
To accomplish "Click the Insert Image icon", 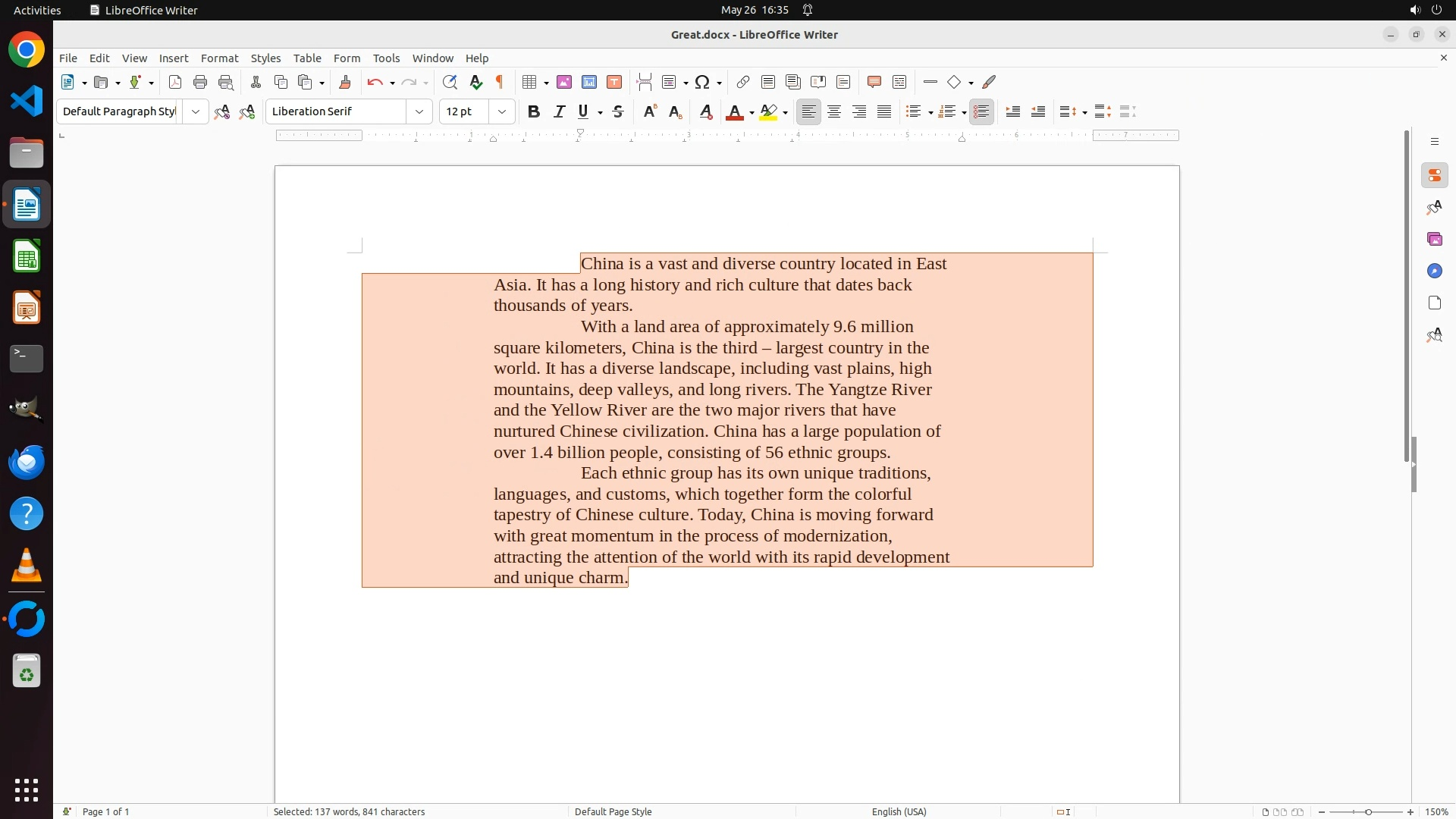I will (564, 82).
